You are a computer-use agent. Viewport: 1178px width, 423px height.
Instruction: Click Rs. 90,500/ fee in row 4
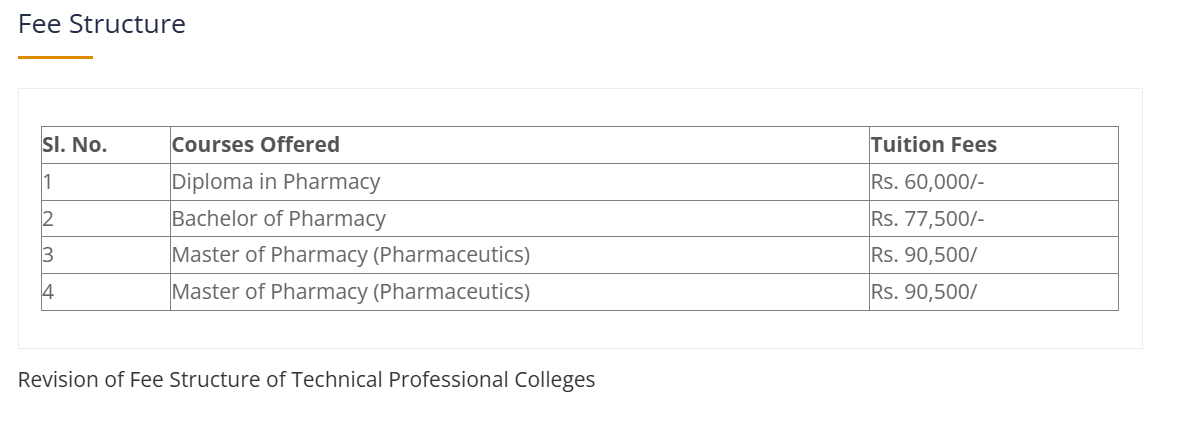point(923,292)
